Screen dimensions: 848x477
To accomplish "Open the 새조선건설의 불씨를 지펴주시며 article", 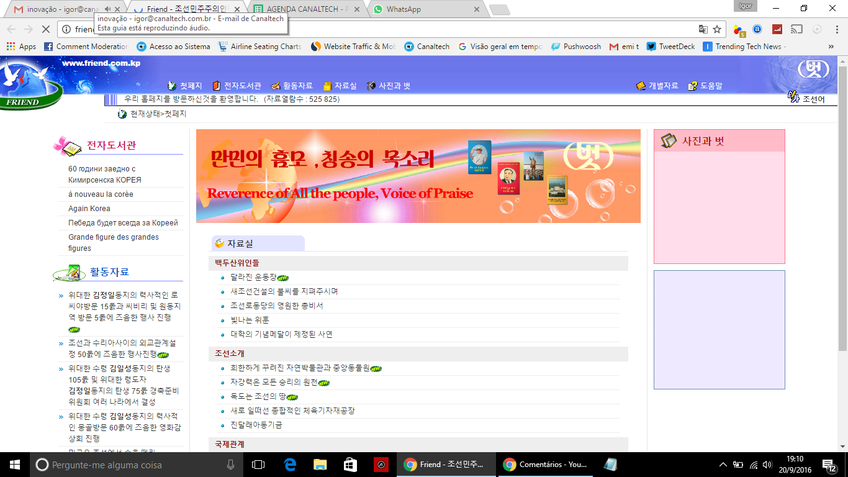I will click(284, 291).
